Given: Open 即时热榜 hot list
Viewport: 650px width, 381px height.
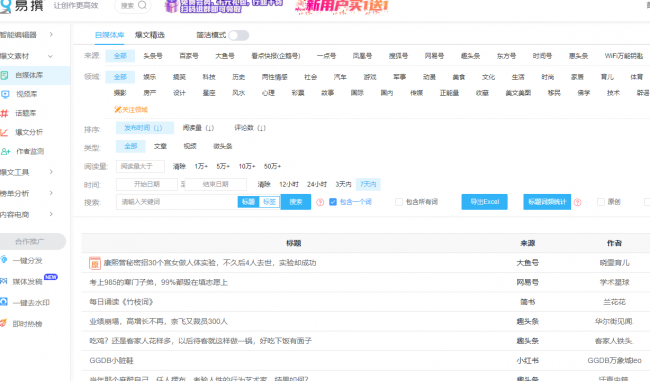Looking at the screenshot, I should coord(27,324).
